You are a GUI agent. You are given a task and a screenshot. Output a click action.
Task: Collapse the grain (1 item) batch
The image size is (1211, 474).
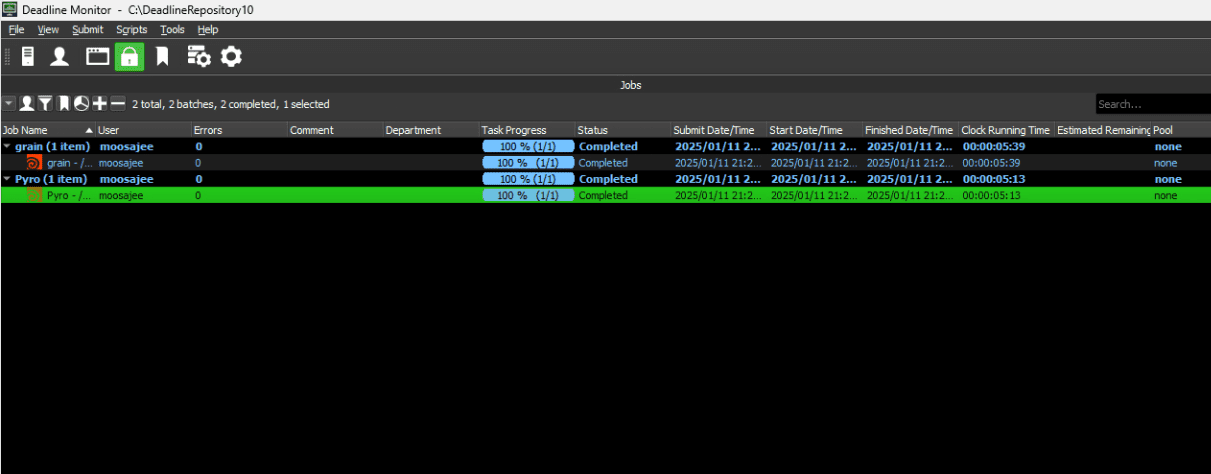tap(7, 147)
